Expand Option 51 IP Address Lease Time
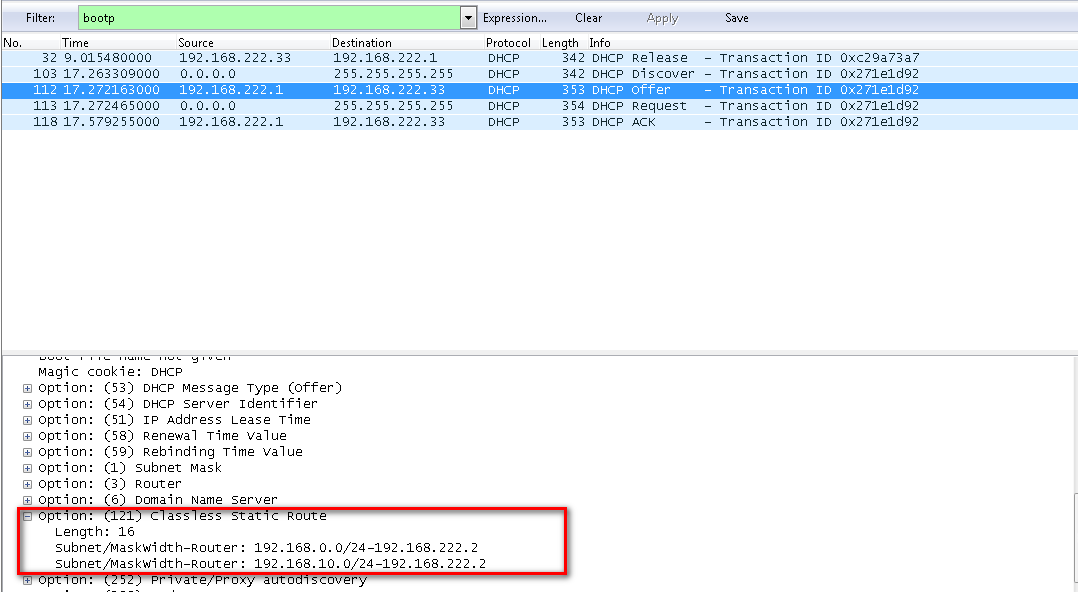Viewport: 1078px width, 592px height. [x=26, y=419]
